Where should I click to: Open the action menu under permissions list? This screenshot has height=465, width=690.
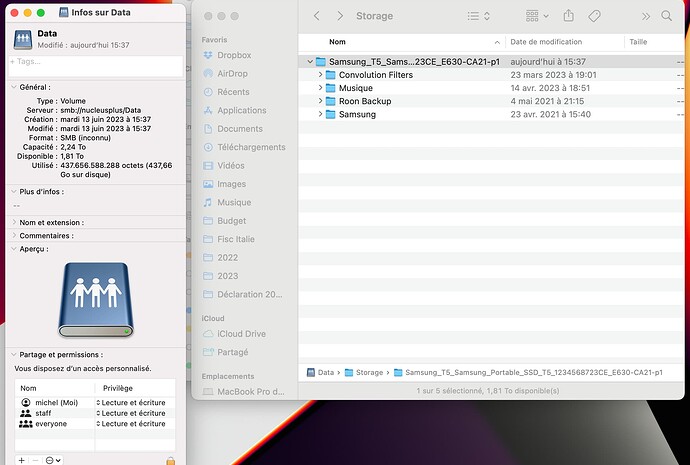point(53,460)
